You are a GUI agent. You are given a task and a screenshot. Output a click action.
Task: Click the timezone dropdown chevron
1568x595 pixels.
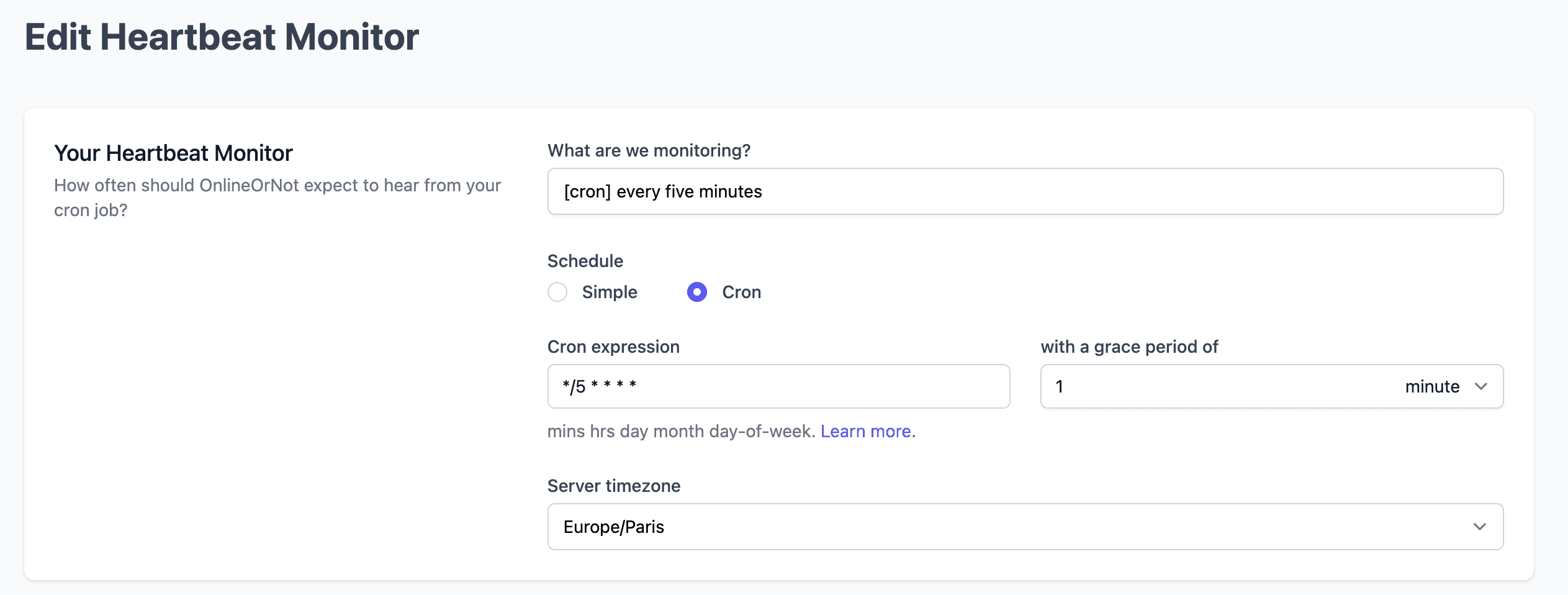point(1481,526)
